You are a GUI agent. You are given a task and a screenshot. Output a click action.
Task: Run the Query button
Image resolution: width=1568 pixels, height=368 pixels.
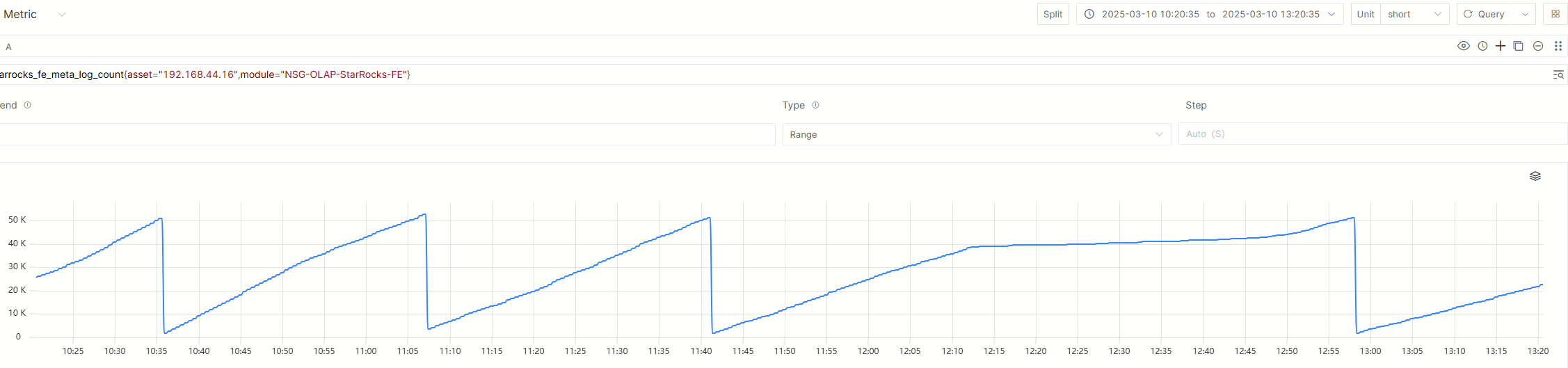pos(1486,14)
